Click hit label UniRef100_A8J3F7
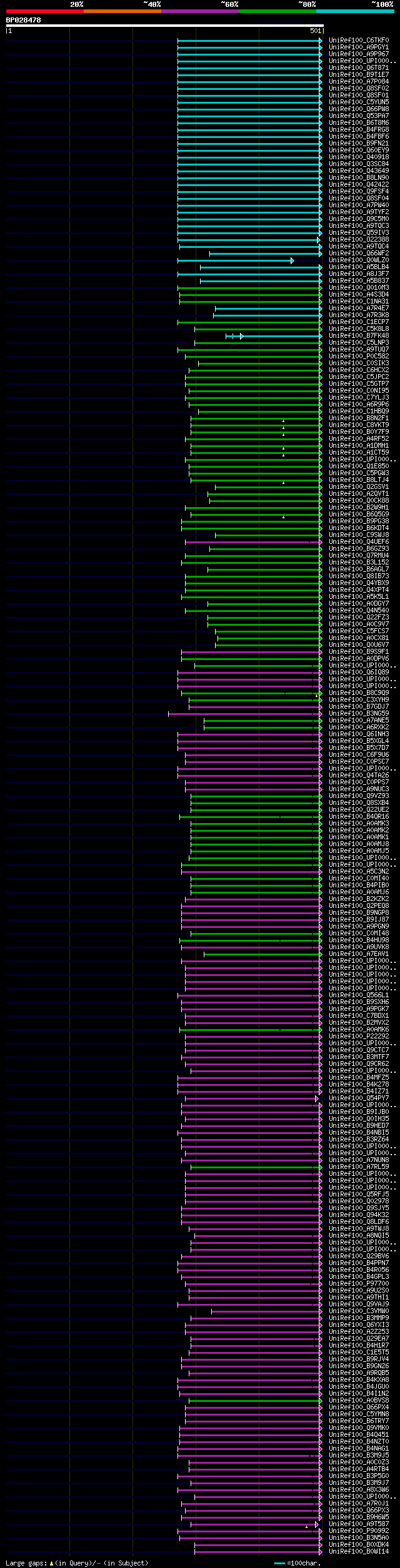Viewport: 400px width, 1568px height. coord(359,274)
